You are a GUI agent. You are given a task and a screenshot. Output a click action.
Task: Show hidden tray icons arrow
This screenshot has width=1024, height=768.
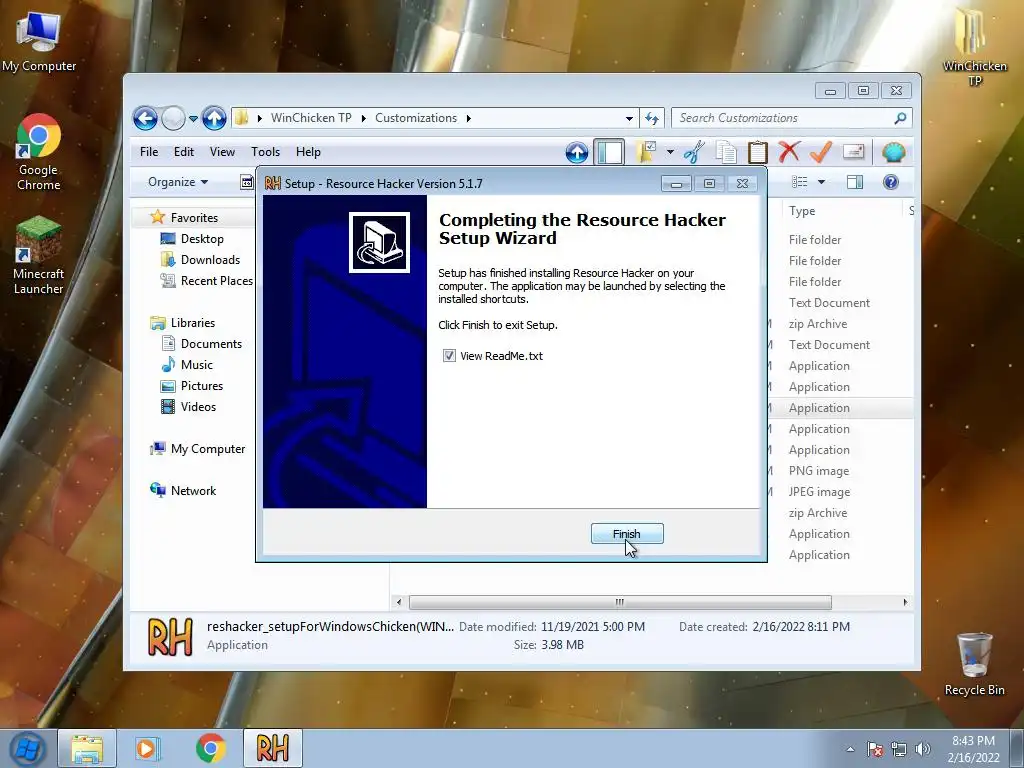850,749
